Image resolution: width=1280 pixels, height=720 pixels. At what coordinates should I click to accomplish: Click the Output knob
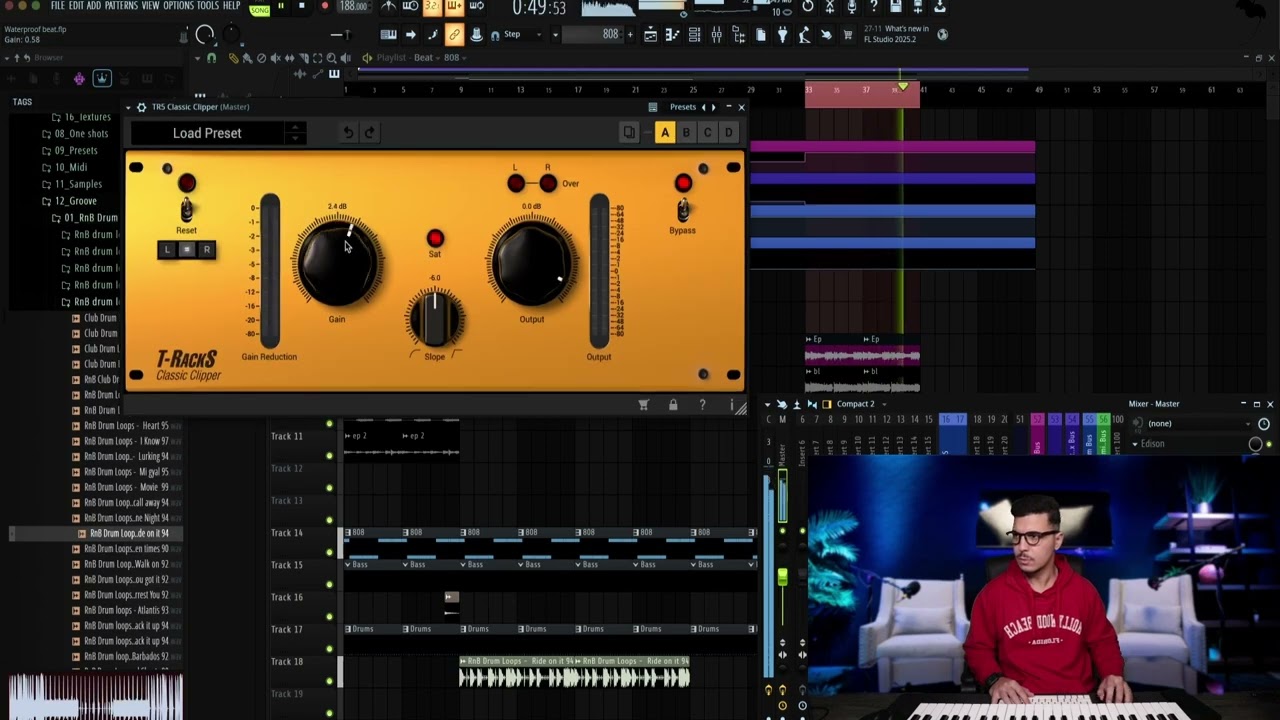point(532,262)
